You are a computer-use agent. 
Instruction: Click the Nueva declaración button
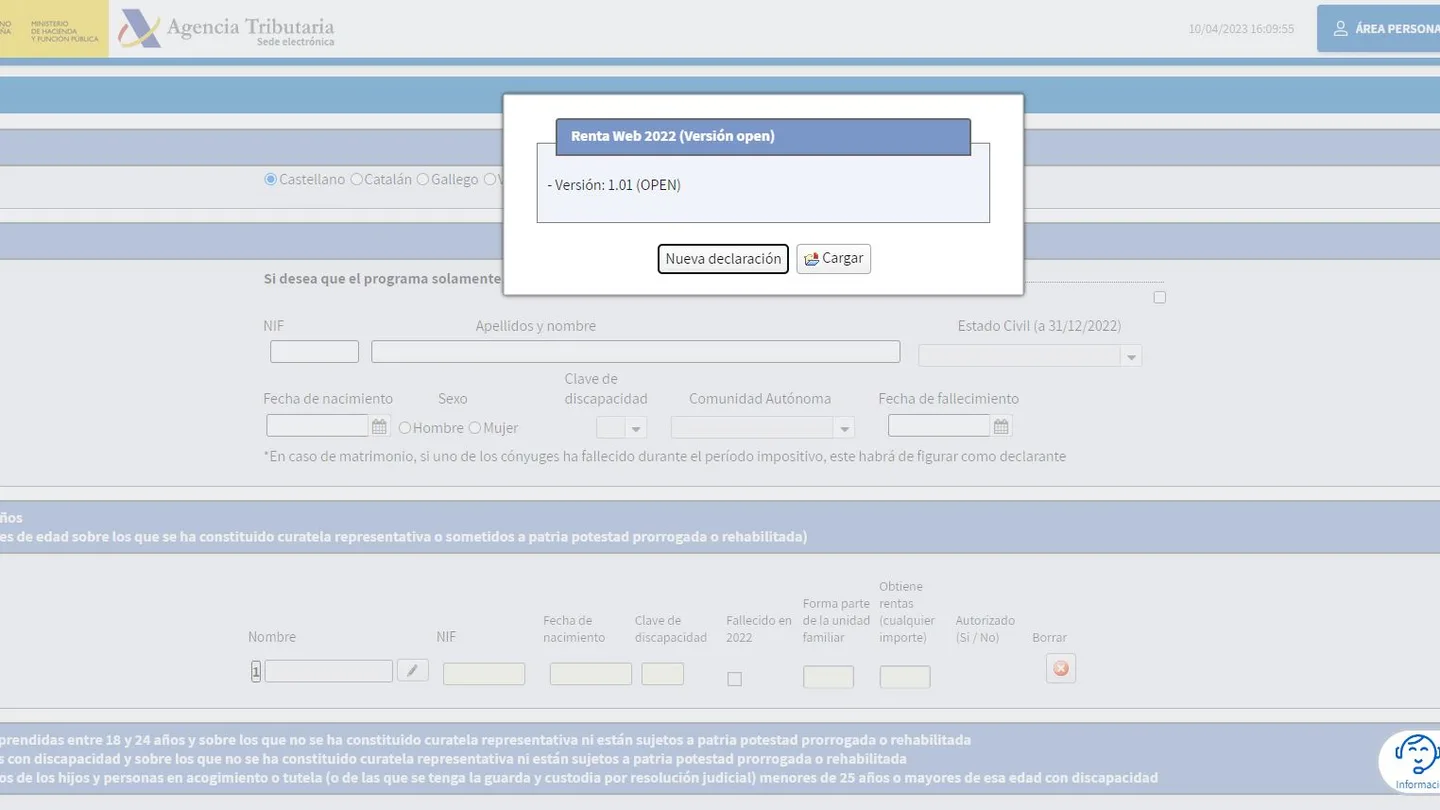pyautogui.click(x=723, y=259)
